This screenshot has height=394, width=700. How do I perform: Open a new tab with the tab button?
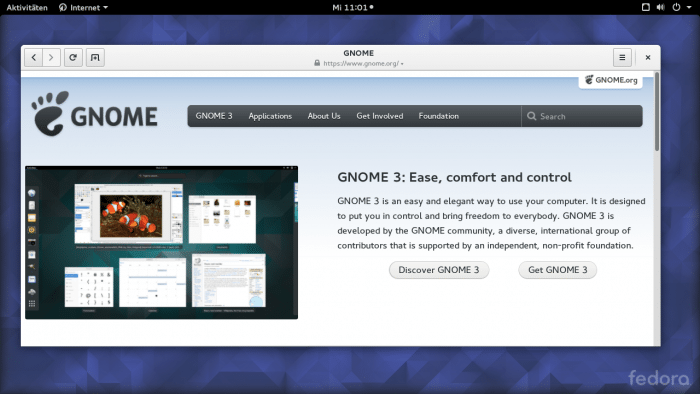tap(95, 58)
